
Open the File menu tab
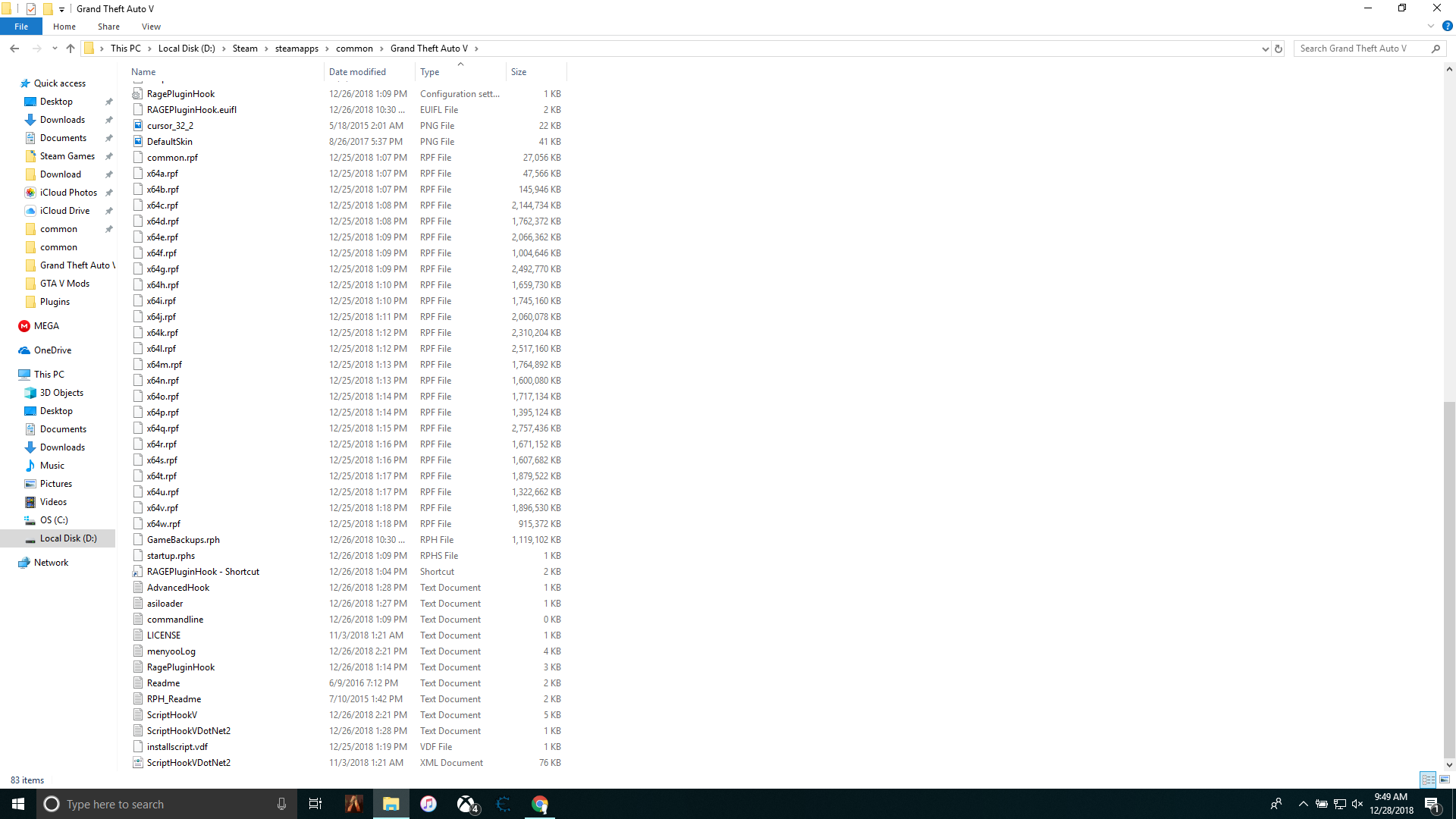tap(21, 27)
